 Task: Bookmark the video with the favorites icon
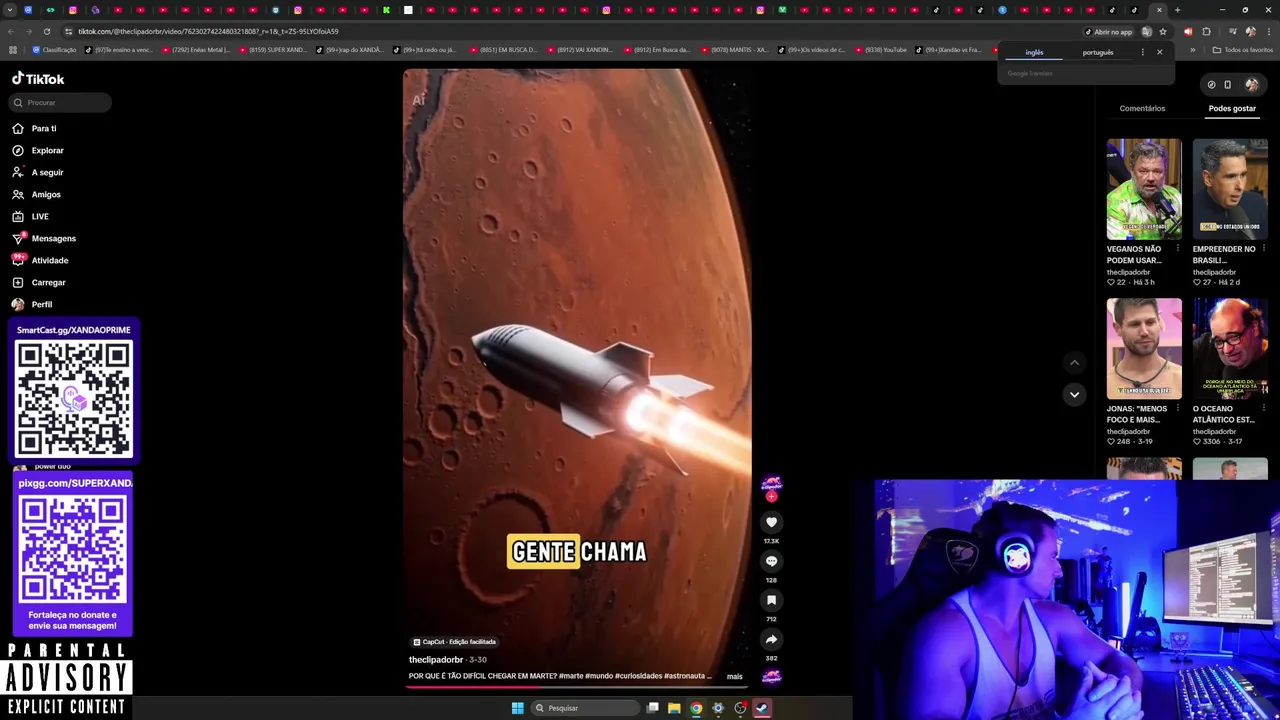[771, 600]
